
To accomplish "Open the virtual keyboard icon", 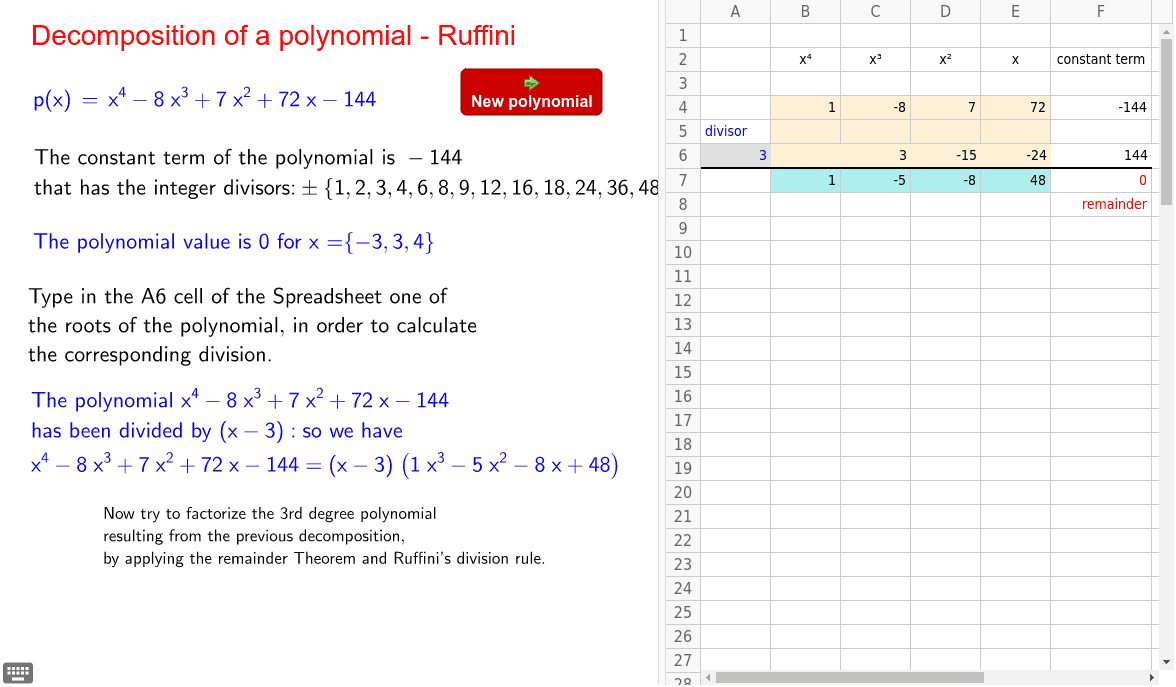I will (18, 672).
